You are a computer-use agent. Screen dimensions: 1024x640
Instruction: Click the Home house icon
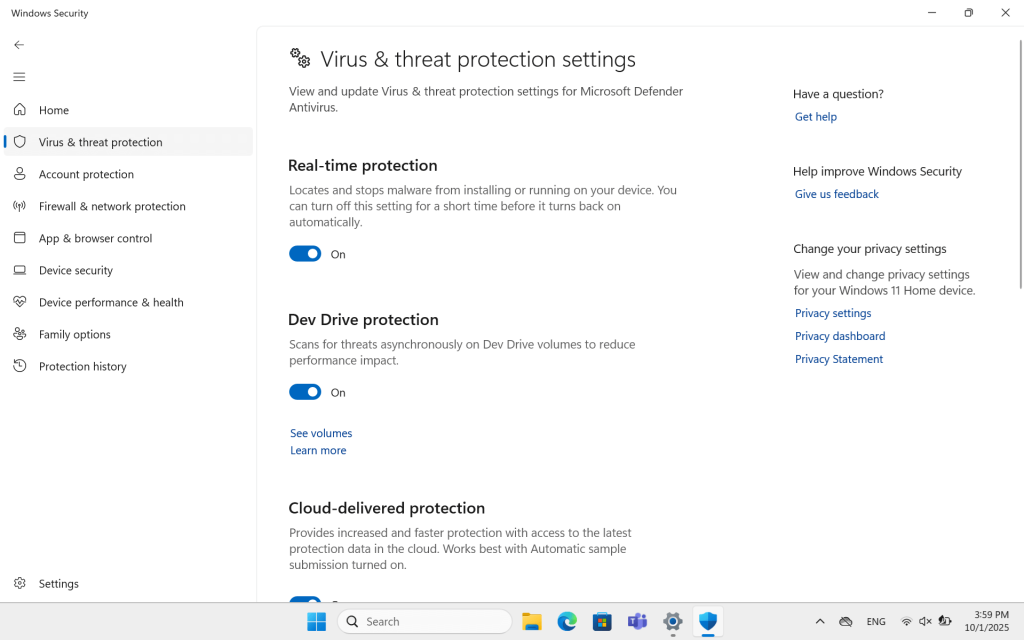[x=19, y=110]
